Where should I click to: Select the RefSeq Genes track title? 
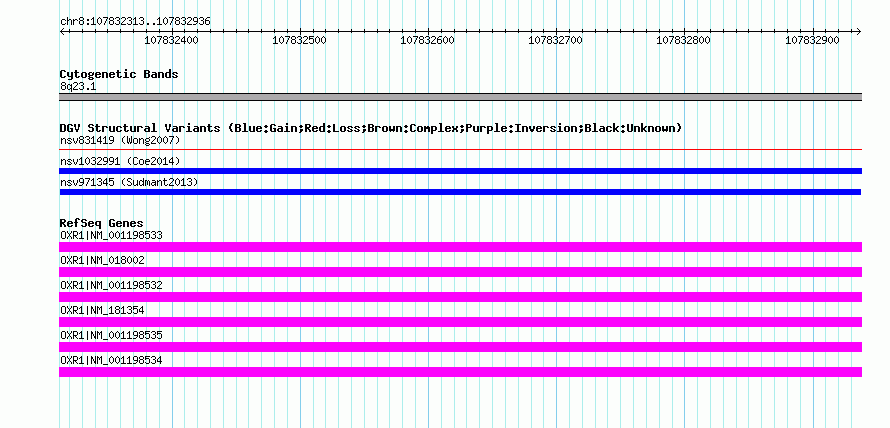point(102,223)
